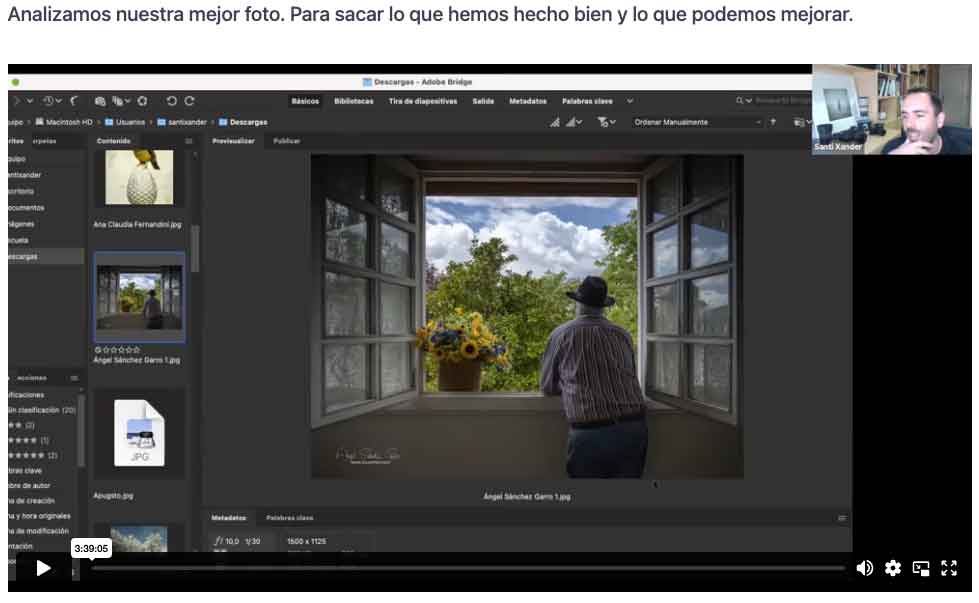Expand Fecha de modificación filter category
979x603 pixels.
(39, 531)
